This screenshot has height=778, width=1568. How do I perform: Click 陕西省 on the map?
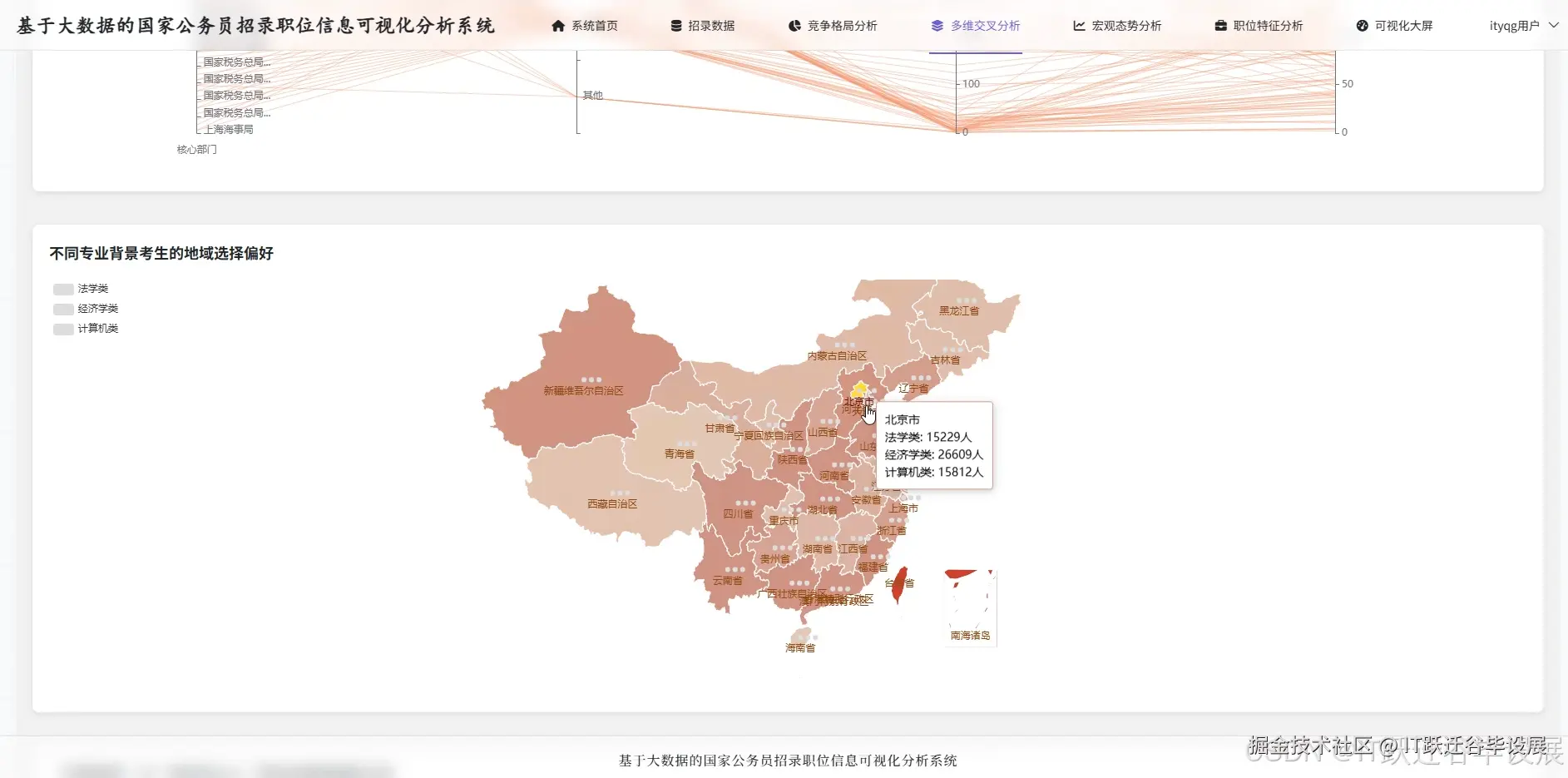792,459
